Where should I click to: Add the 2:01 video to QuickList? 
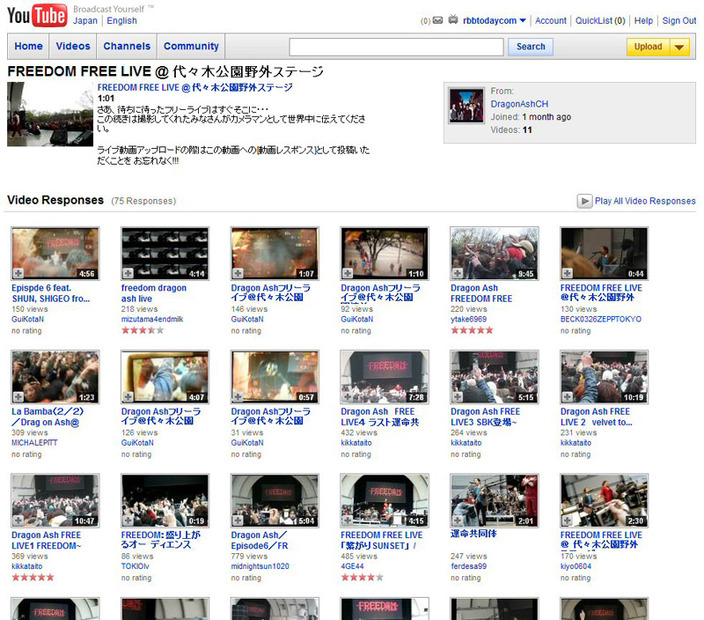457,520
